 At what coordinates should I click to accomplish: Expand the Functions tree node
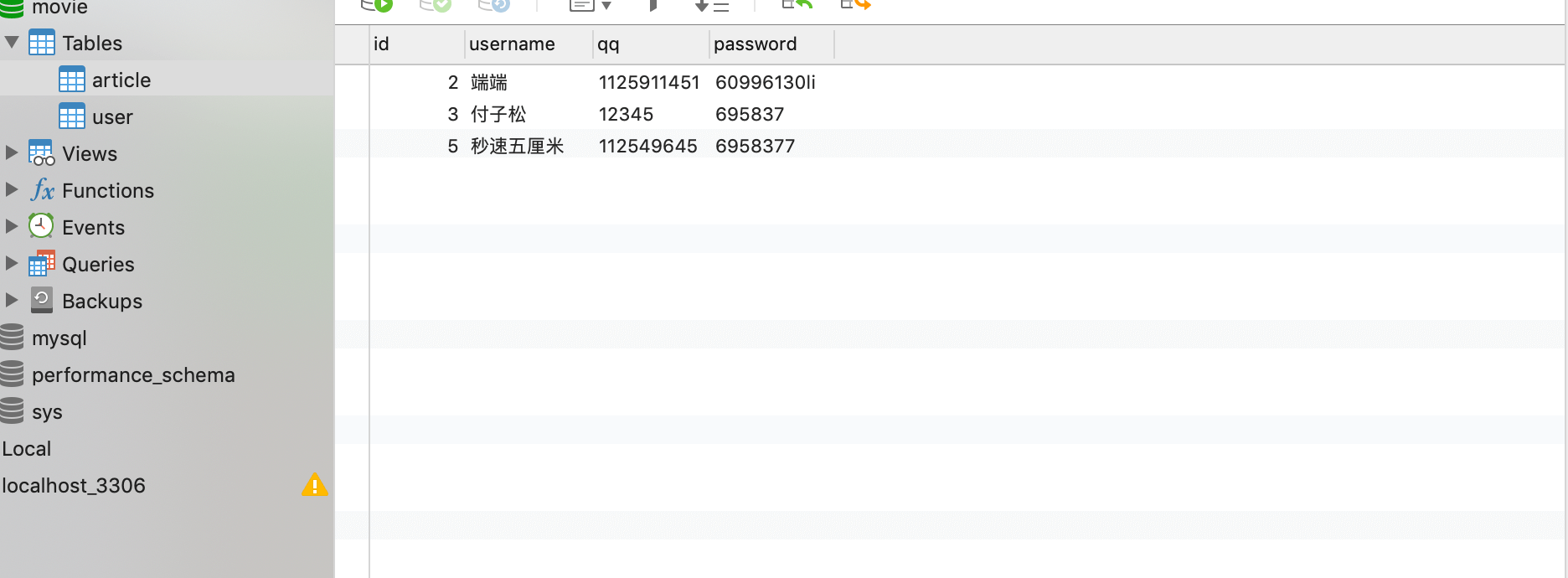coord(12,190)
